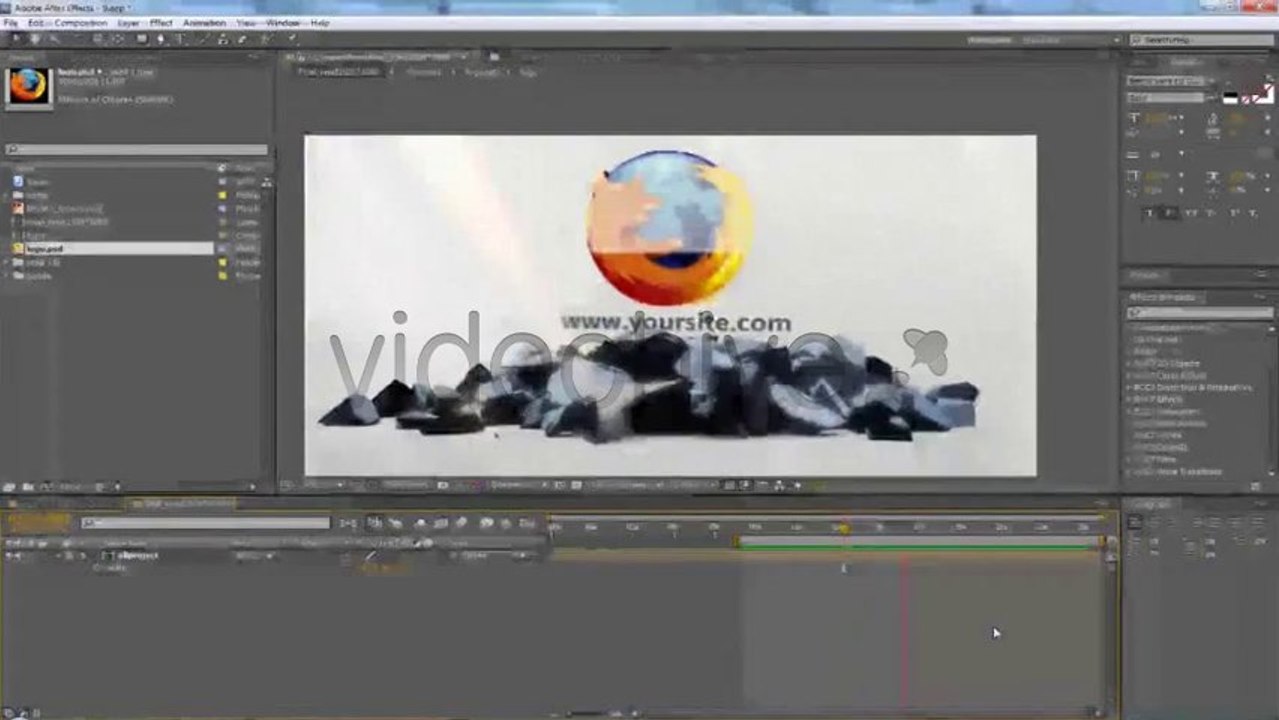Toggle hide shy layers switch in timeline
The image size is (1279, 720).
click(x=420, y=523)
